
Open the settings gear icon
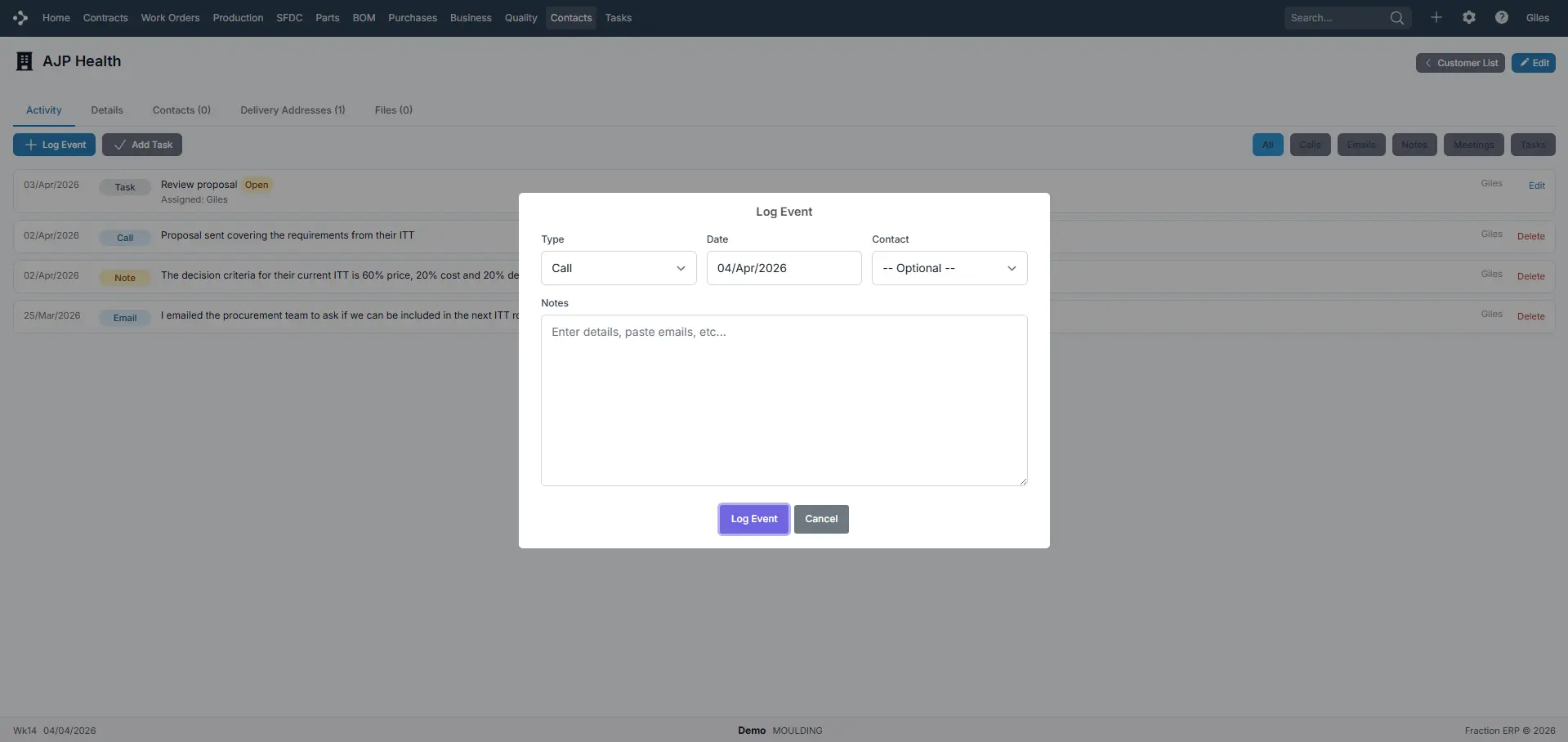(x=1468, y=18)
